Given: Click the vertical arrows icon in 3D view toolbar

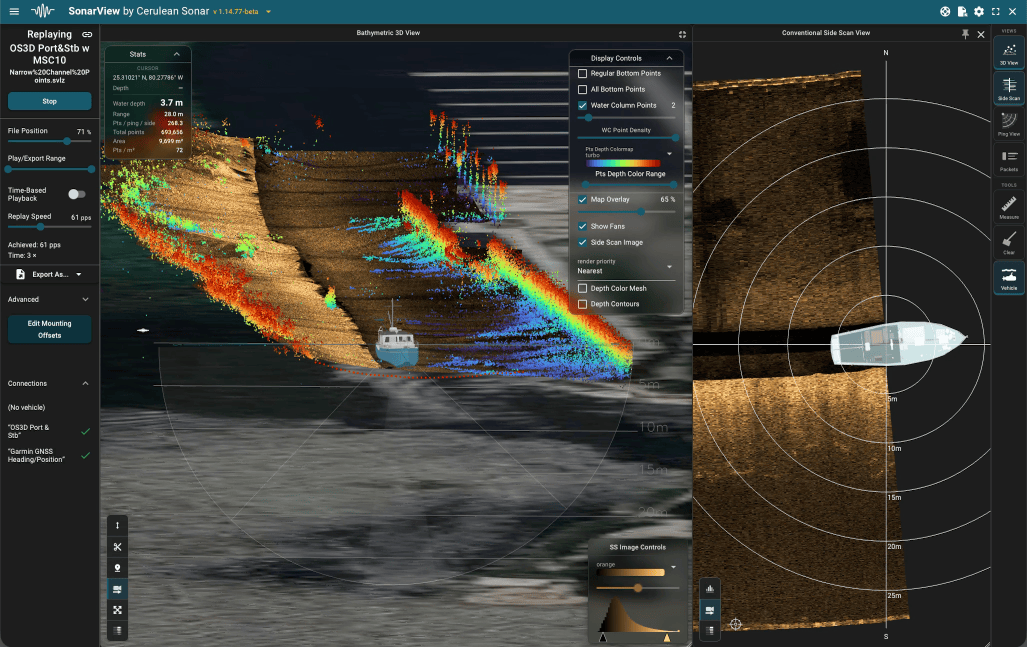Looking at the screenshot, I should (117, 525).
